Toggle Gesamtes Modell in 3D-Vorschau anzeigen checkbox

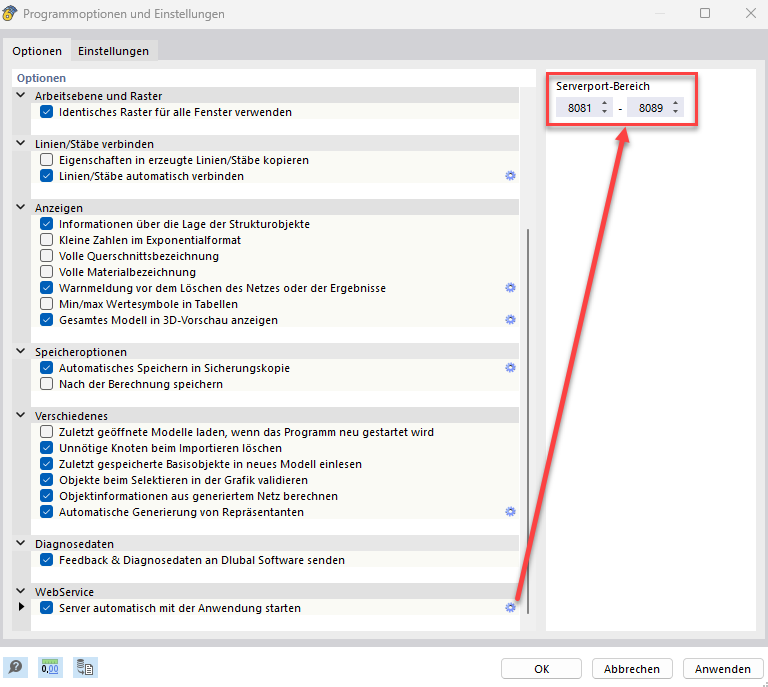(x=47, y=320)
